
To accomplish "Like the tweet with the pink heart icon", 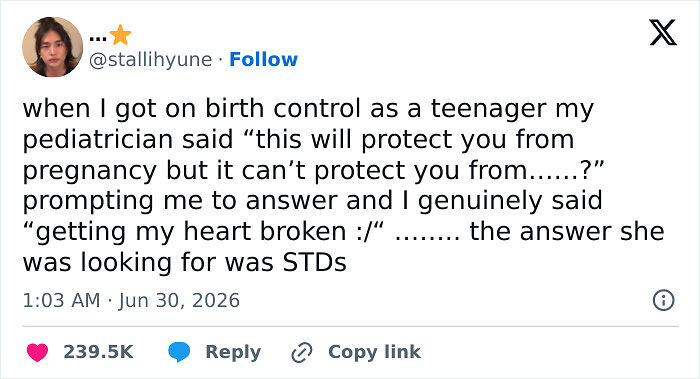I will 38,352.
